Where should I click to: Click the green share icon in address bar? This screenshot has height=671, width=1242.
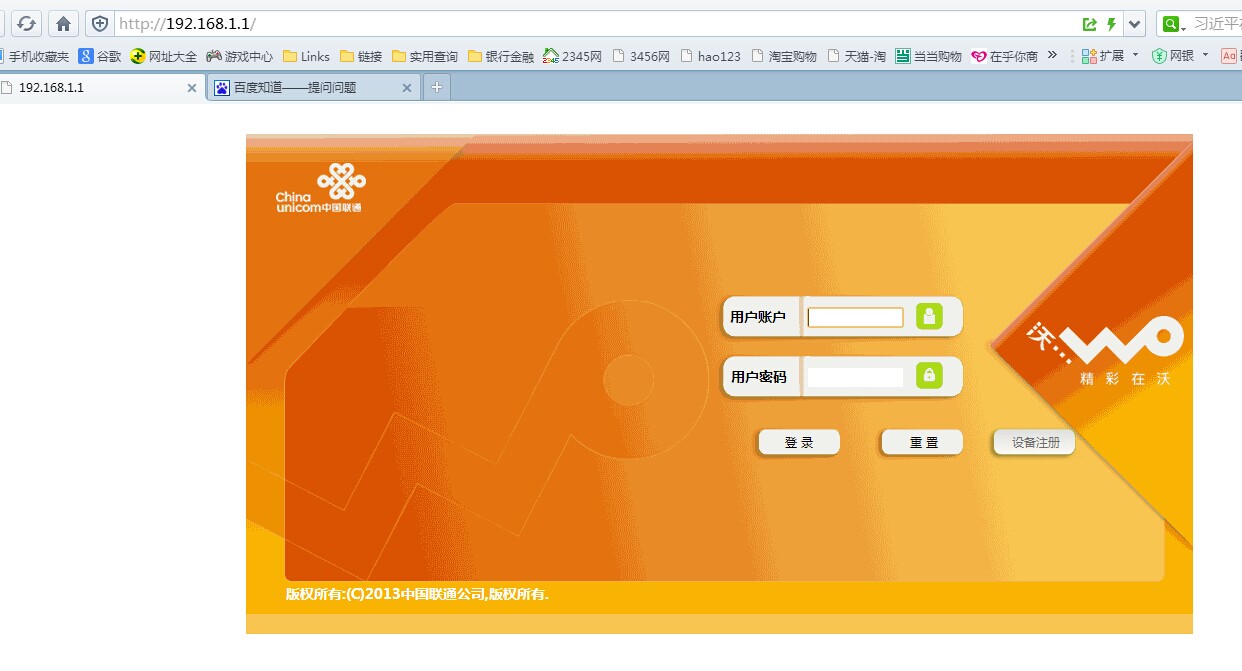[1089, 24]
